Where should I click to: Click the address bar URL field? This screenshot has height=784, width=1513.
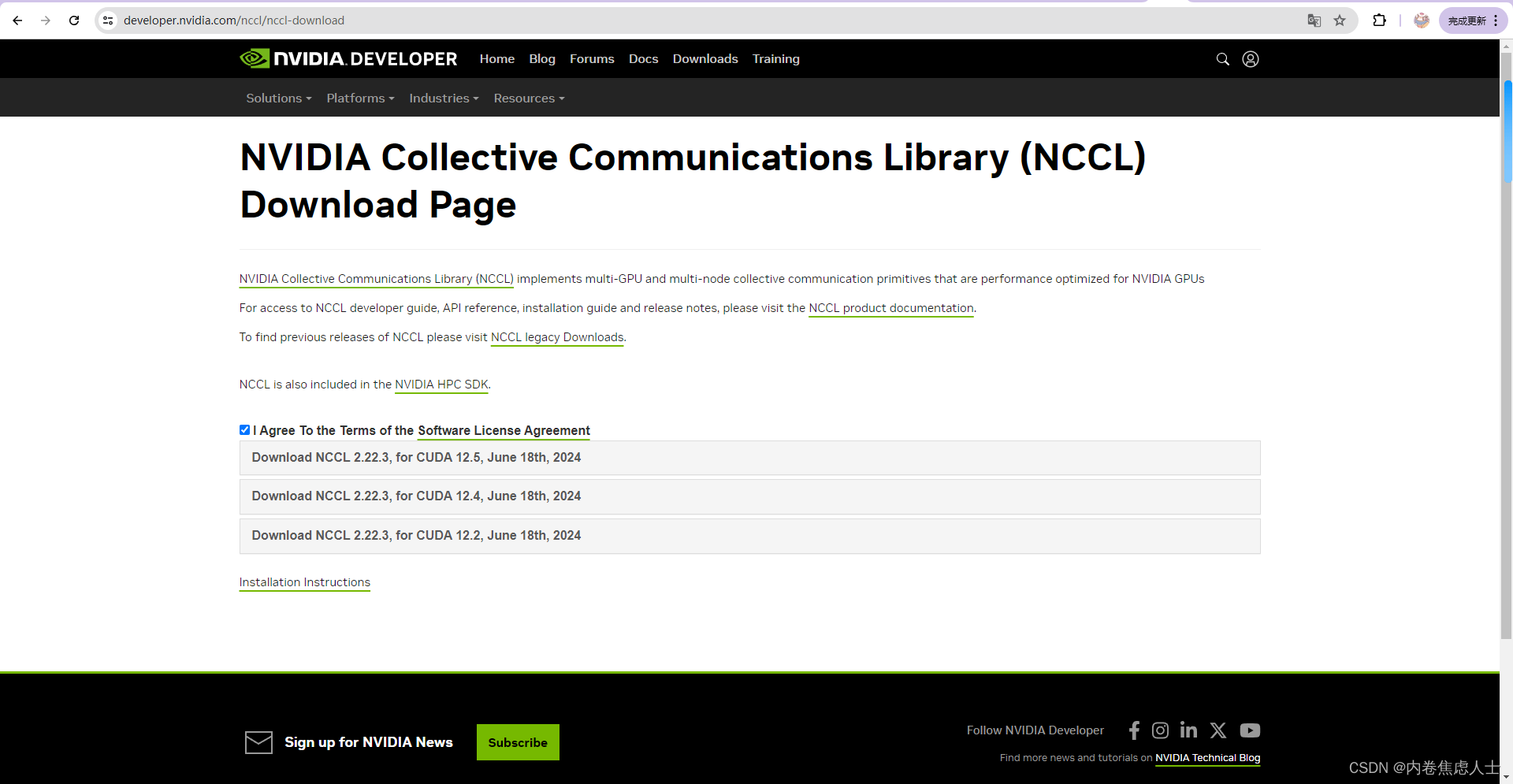233,20
